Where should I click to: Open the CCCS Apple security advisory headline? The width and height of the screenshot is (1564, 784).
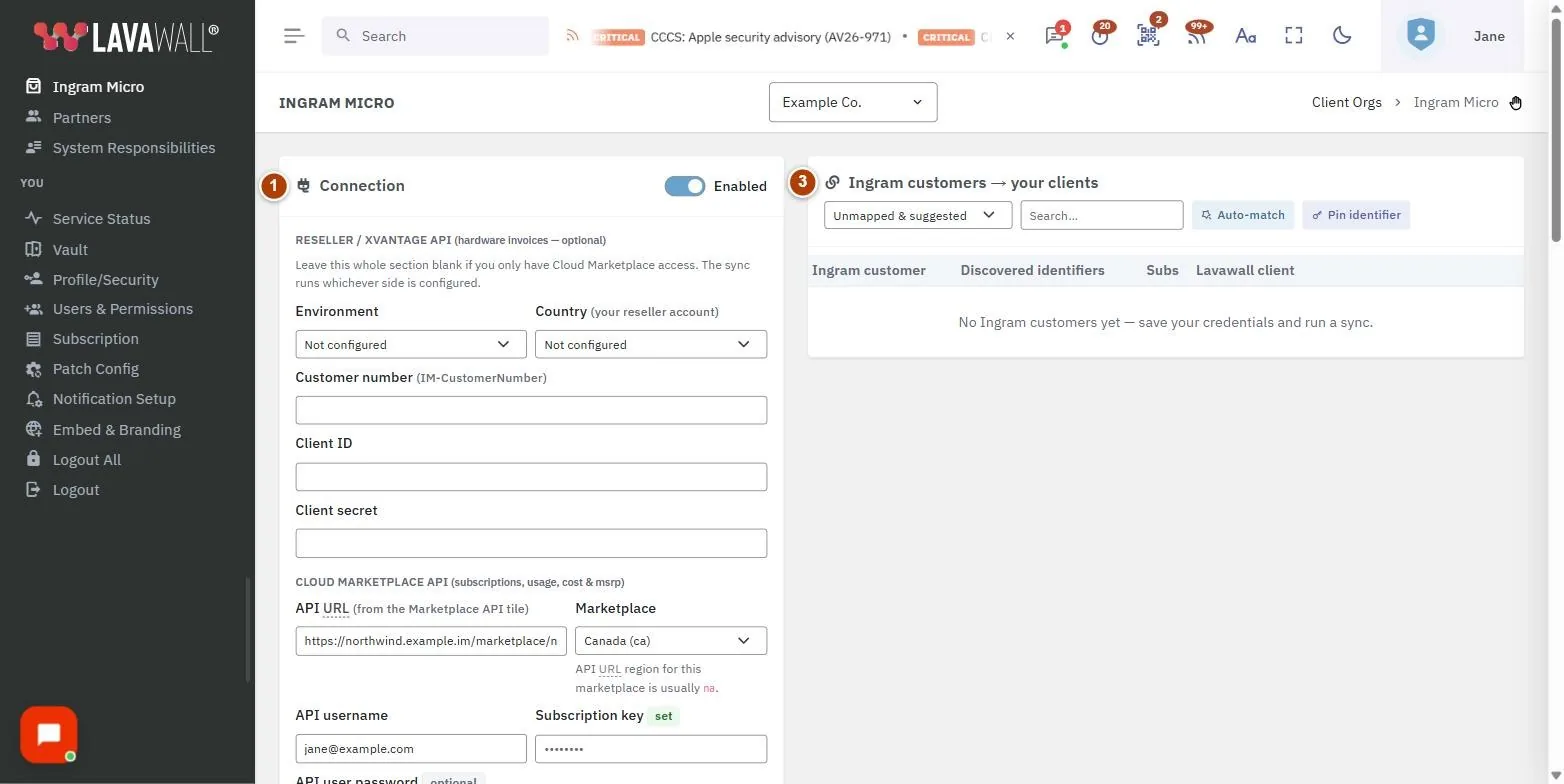[770, 37]
